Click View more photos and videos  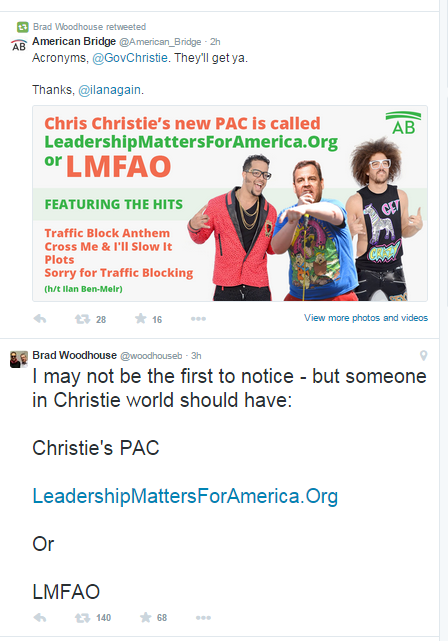[366, 318]
